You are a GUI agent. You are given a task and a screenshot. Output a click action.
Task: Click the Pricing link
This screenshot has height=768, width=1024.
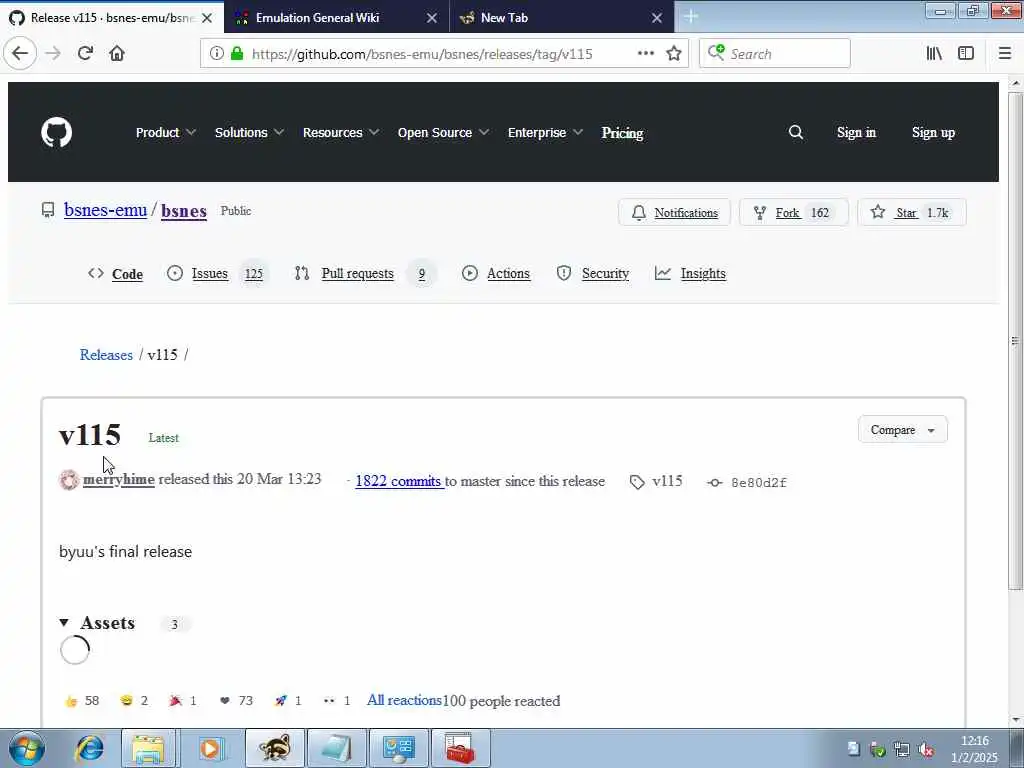pos(622,133)
